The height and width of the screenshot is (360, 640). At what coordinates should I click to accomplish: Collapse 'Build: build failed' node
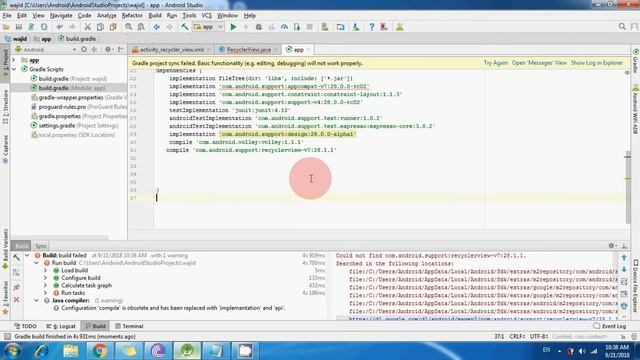coord(27,256)
